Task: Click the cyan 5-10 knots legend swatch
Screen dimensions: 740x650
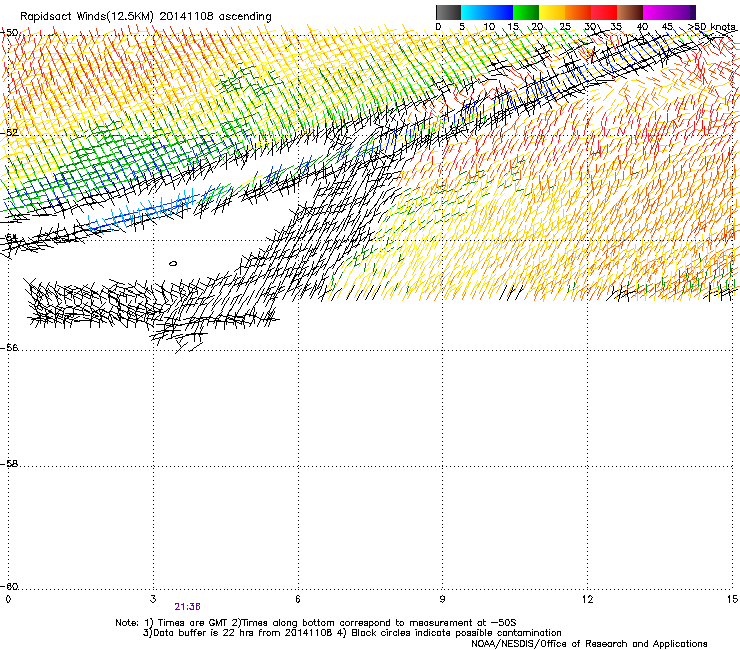Action: (474, 12)
